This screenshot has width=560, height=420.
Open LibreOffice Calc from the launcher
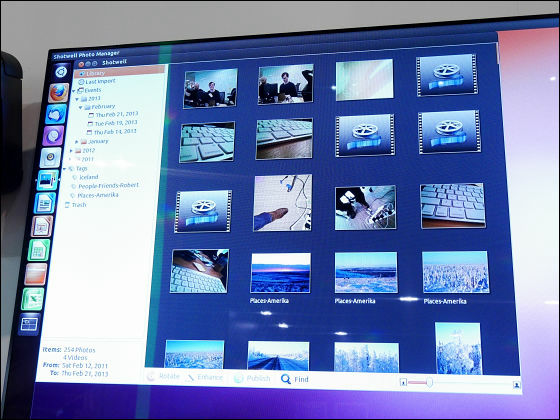pos(39,250)
